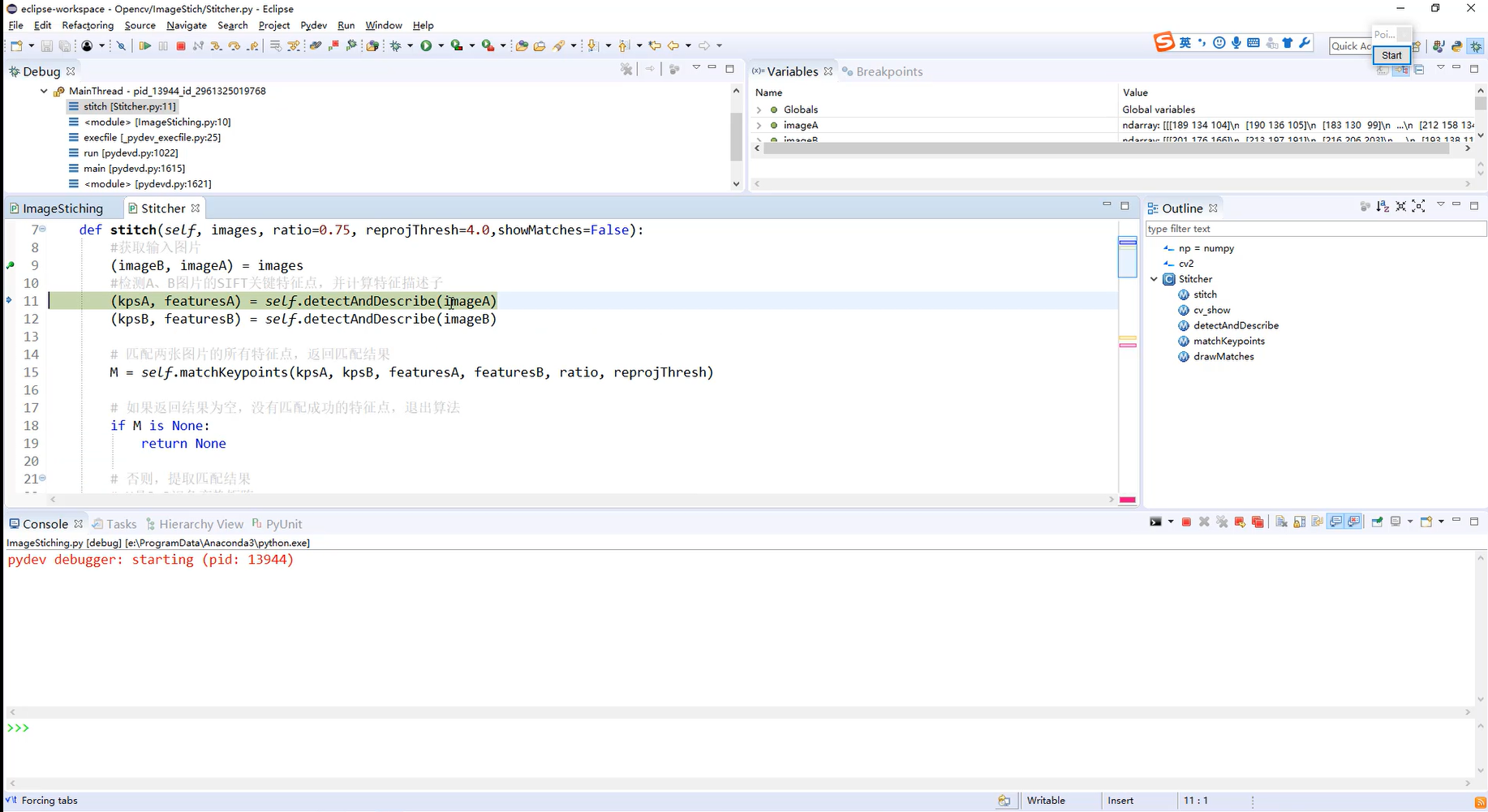Click Clear Console icon
The image size is (1488, 812).
pyautogui.click(x=1282, y=522)
